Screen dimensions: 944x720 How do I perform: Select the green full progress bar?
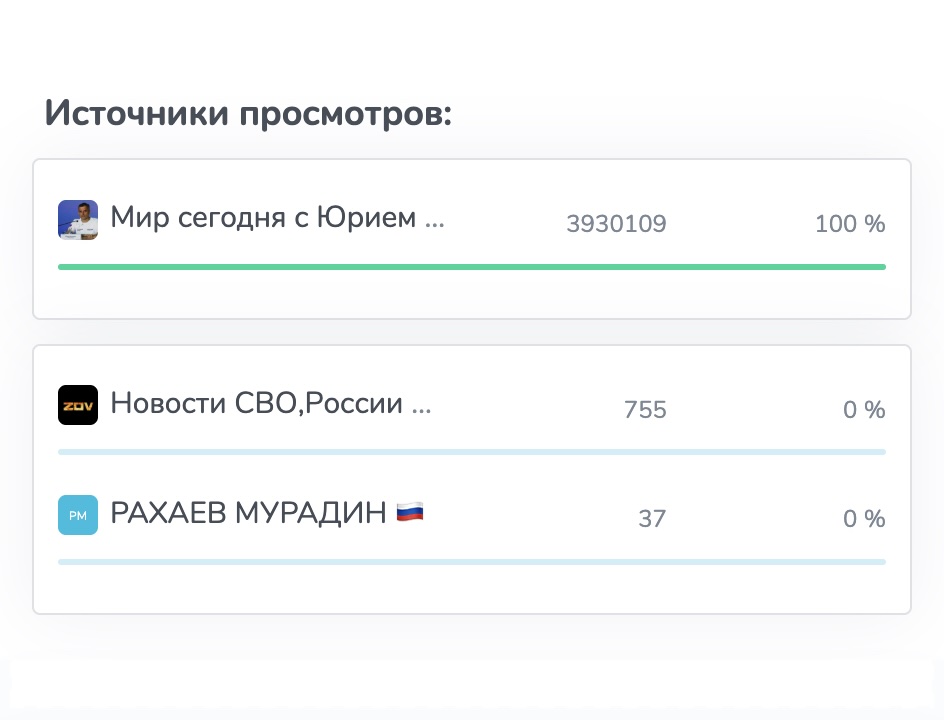(472, 267)
